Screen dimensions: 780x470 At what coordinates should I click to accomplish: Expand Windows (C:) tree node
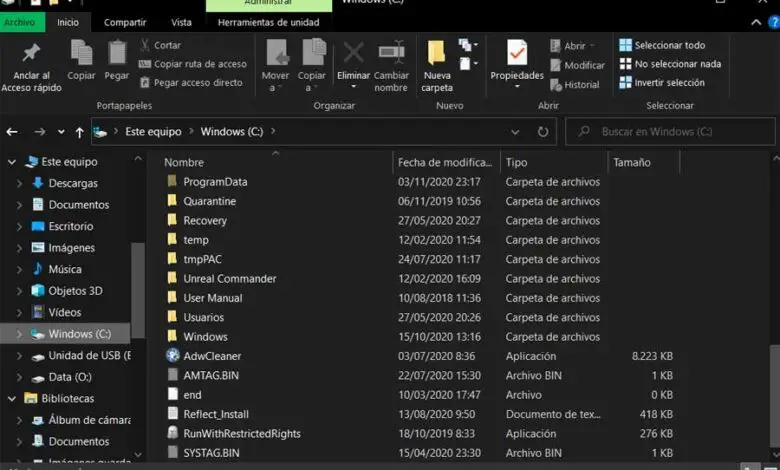click(x=19, y=334)
